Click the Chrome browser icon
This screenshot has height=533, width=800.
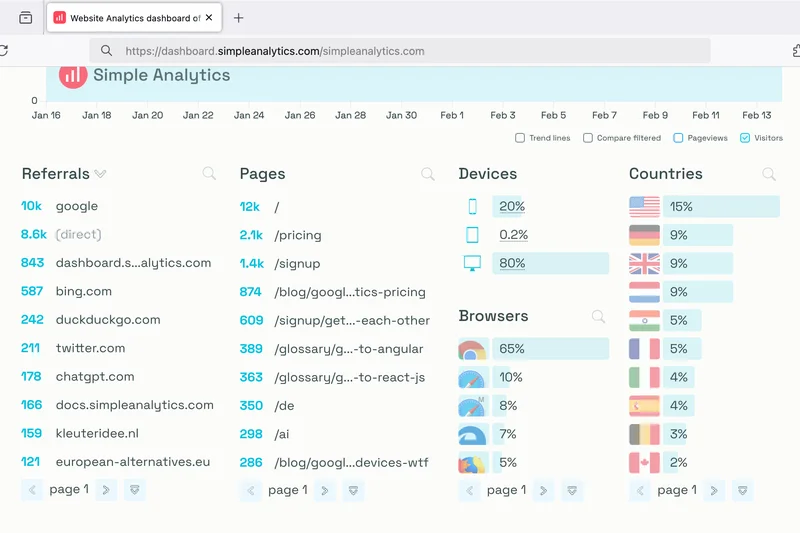click(x=472, y=350)
